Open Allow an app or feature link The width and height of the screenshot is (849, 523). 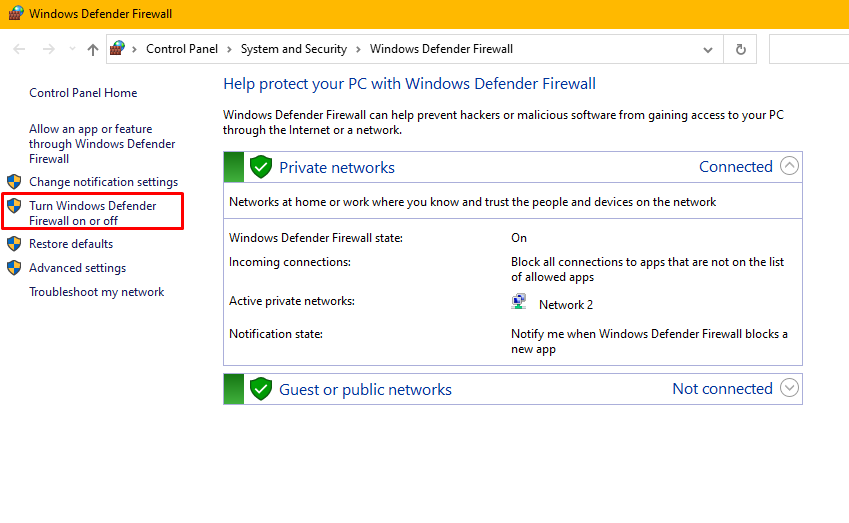(x=102, y=143)
